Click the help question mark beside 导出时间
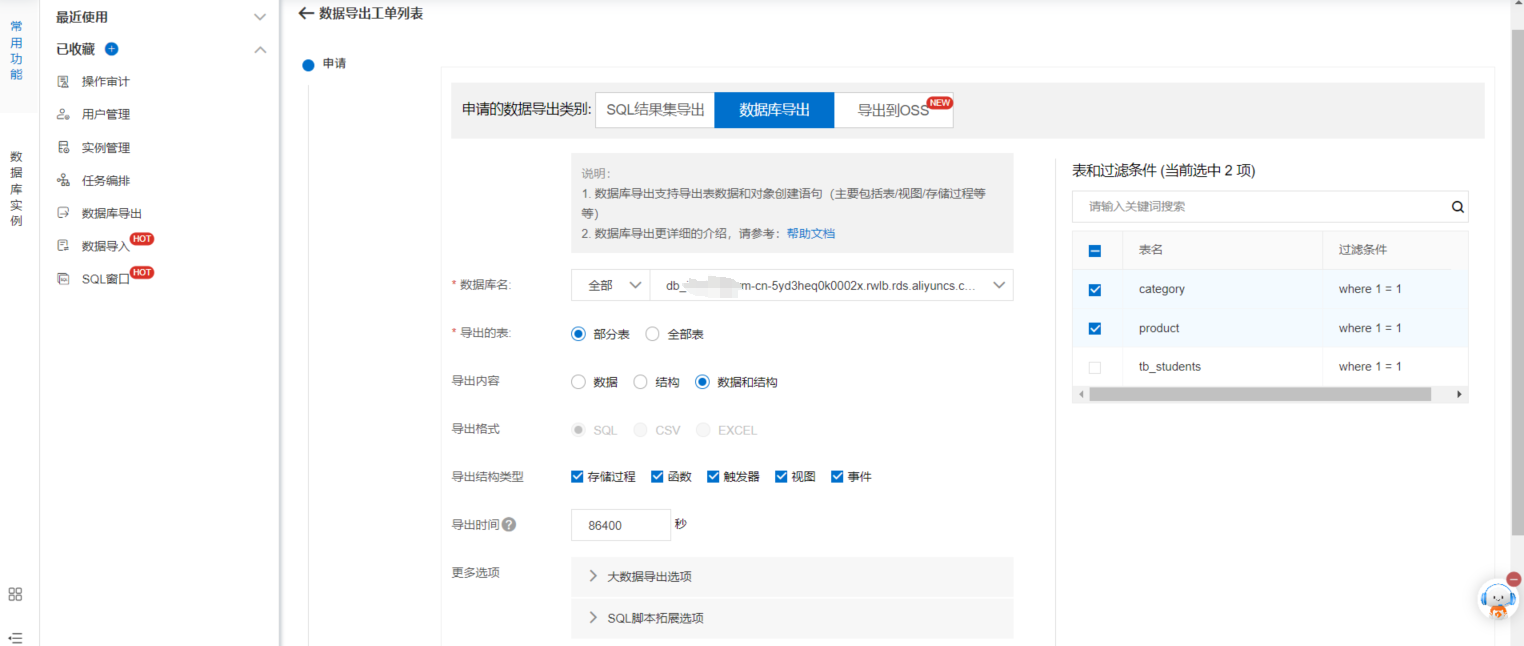The height and width of the screenshot is (646, 1524). (509, 524)
